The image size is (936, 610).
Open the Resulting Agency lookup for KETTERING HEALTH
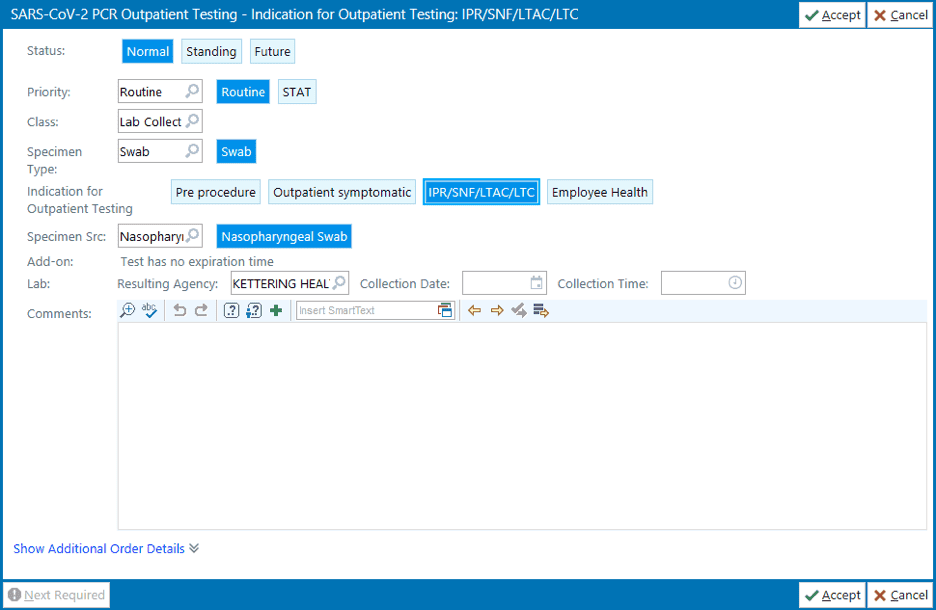coord(341,282)
